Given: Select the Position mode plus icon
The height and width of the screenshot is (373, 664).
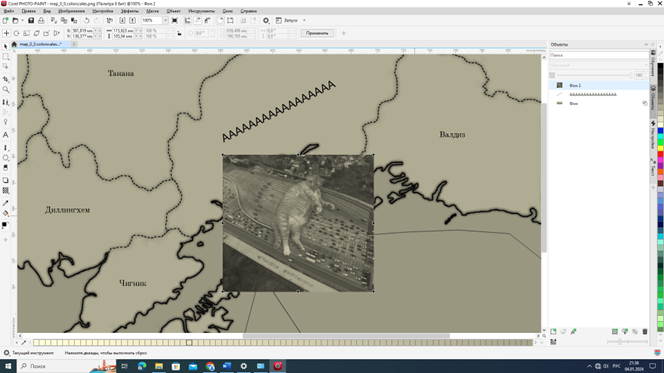Looking at the screenshot, I should point(6,33).
